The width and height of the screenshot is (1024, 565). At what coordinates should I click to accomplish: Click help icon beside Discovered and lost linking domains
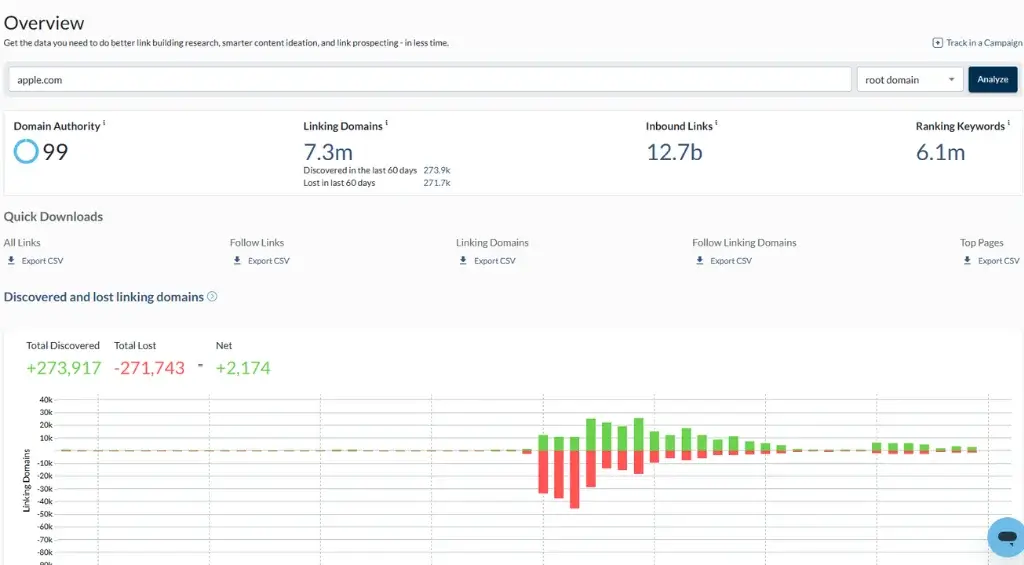tap(212, 297)
